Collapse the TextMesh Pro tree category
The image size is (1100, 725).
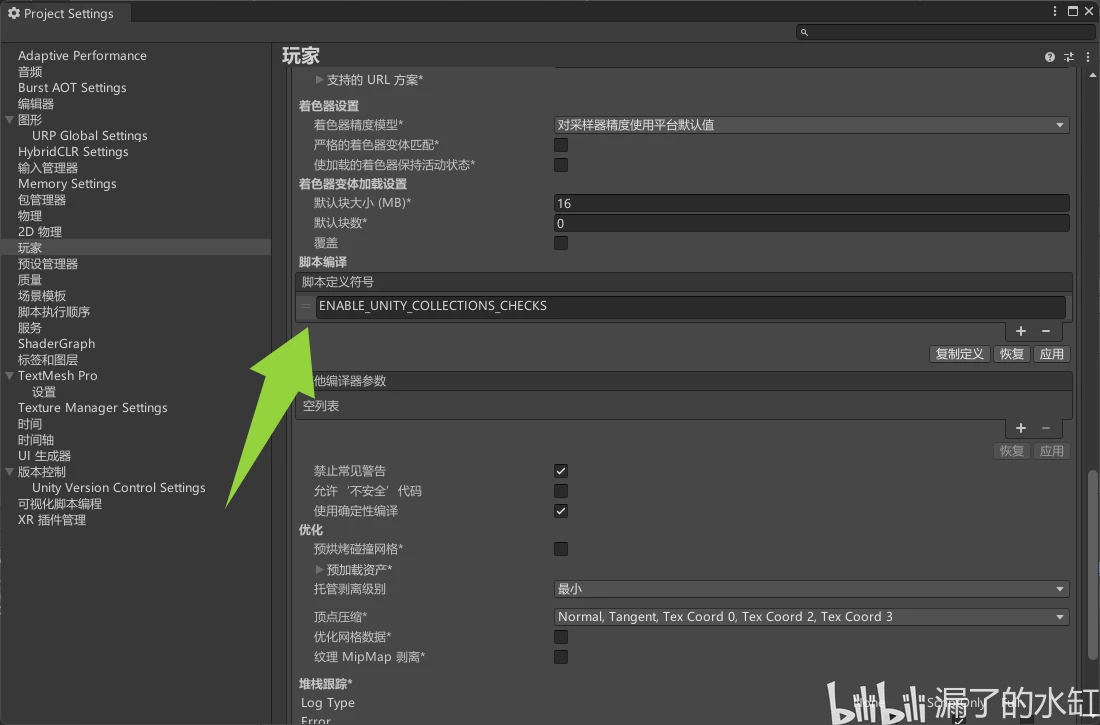click(10, 375)
